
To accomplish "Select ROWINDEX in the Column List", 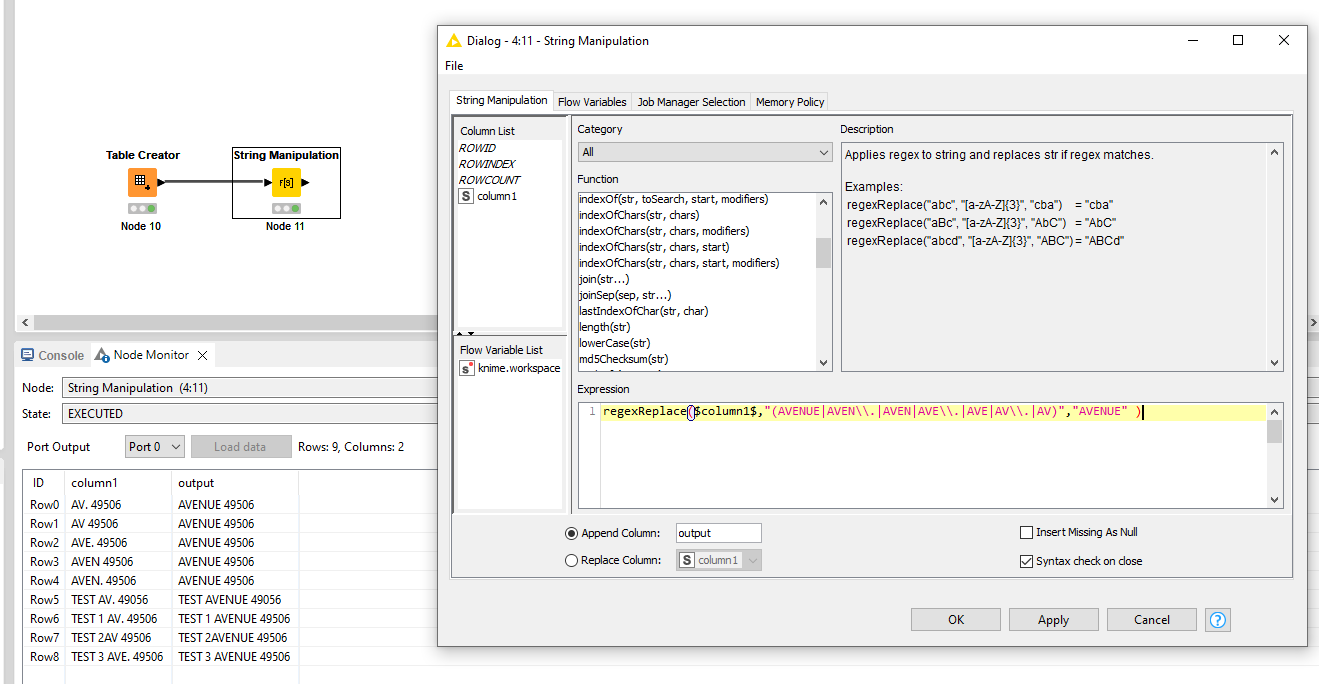I will pyautogui.click(x=487, y=164).
